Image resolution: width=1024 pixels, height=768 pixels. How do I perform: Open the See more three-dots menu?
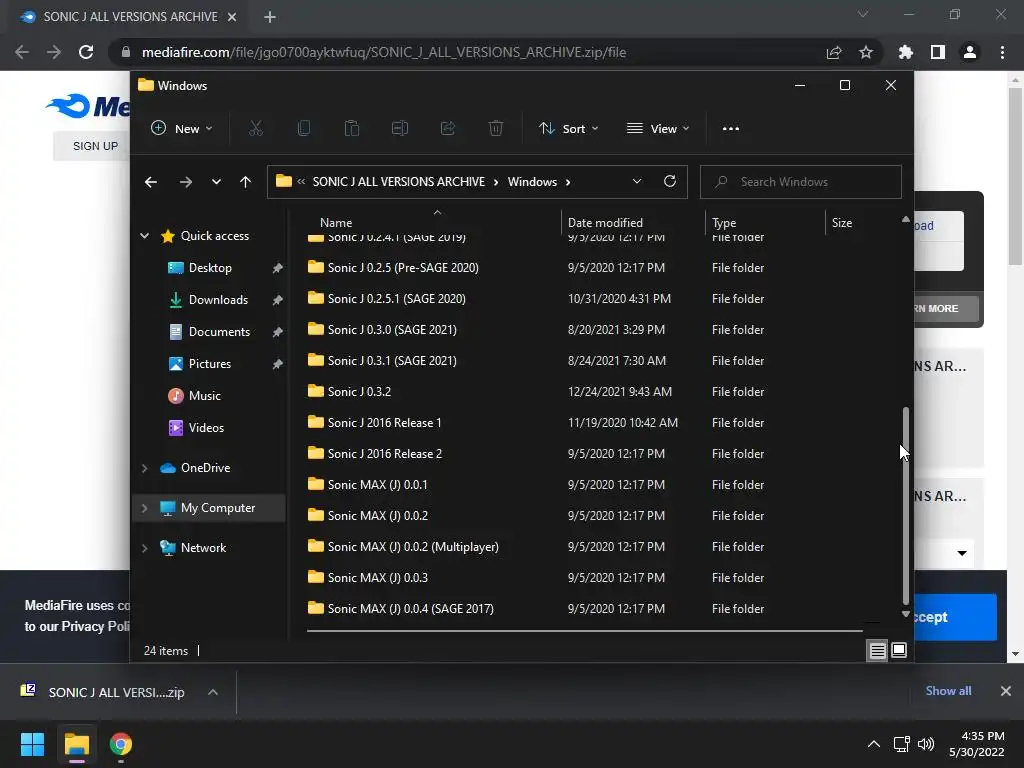point(731,129)
